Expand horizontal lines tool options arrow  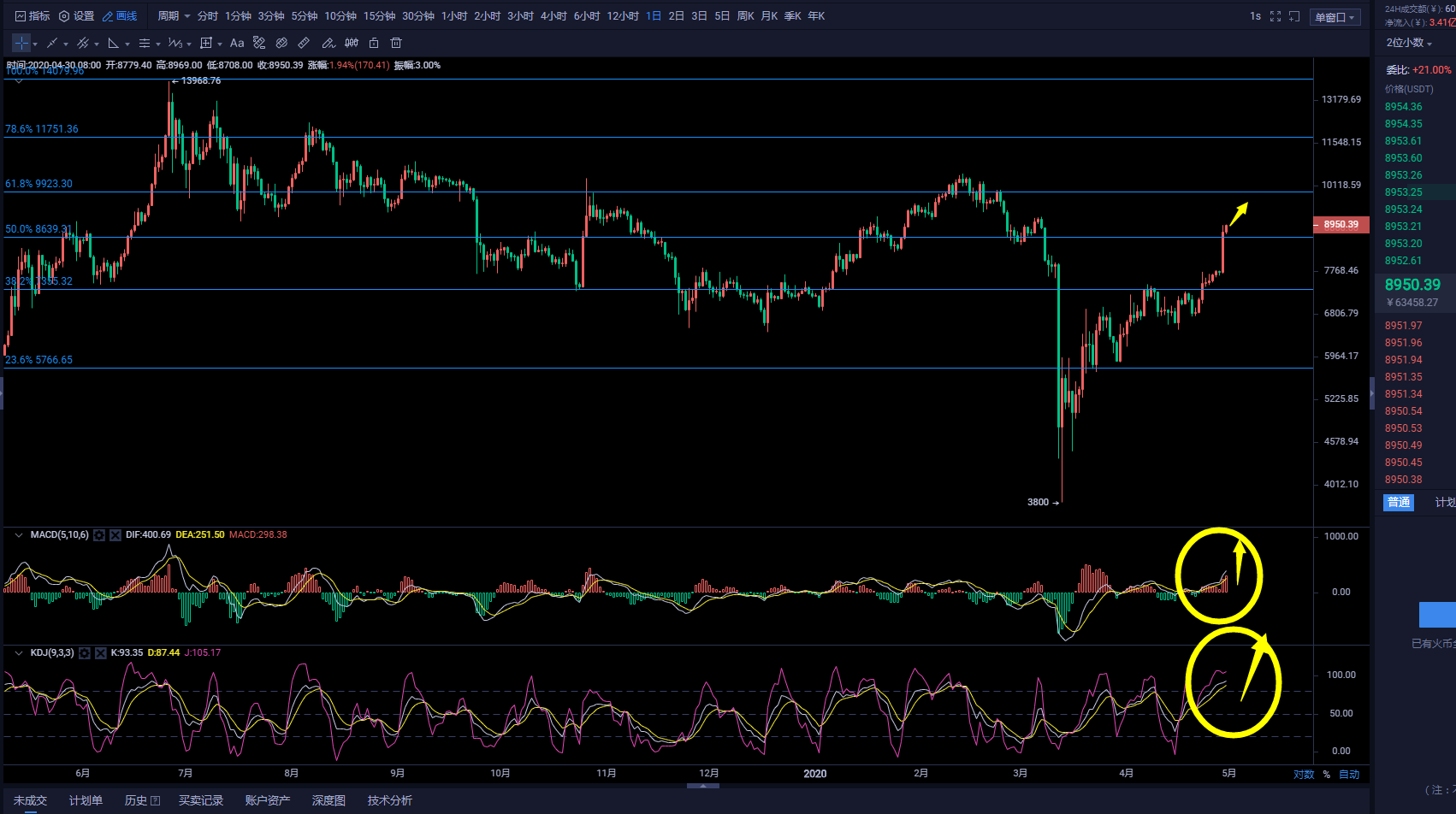[x=158, y=44]
